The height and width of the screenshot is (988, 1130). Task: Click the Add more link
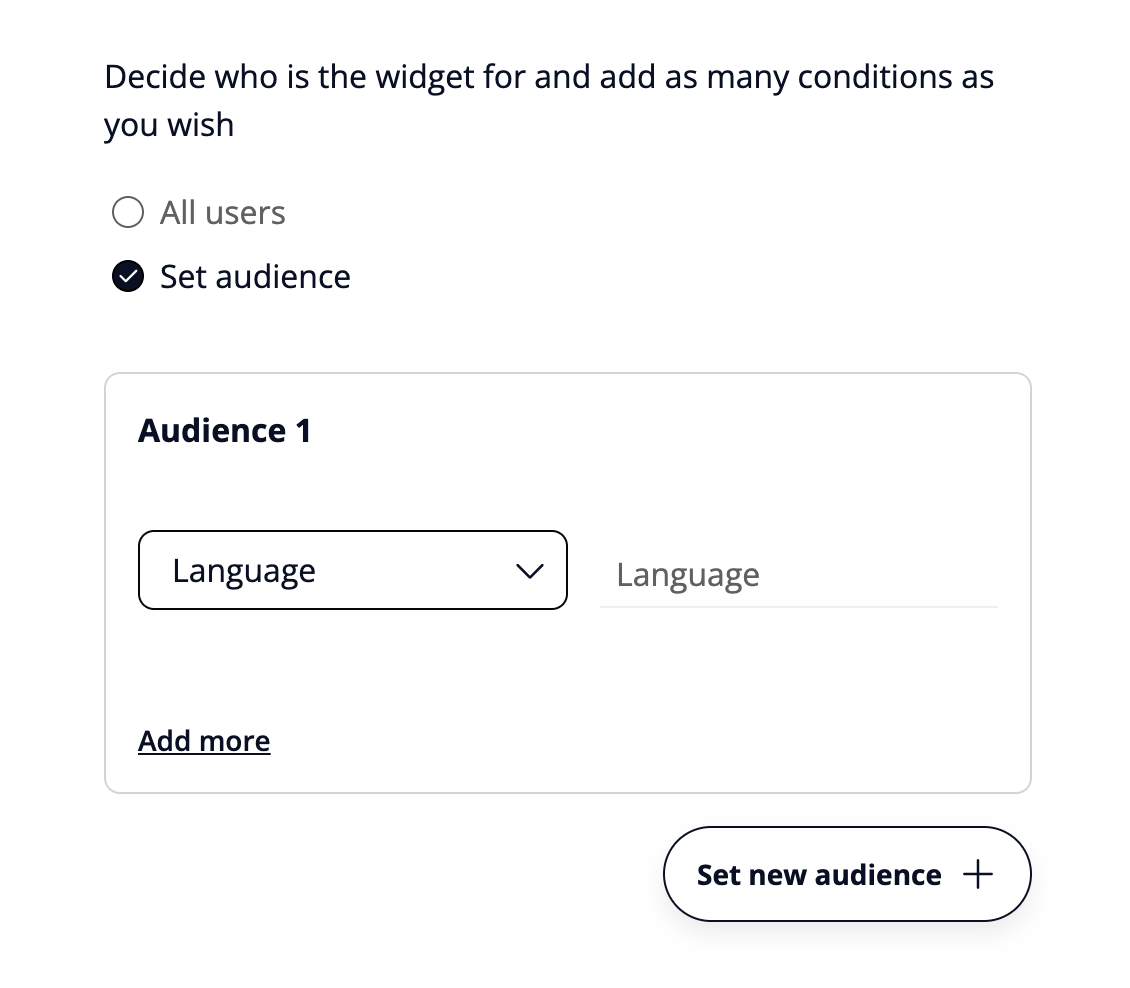click(x=204, y=741)
